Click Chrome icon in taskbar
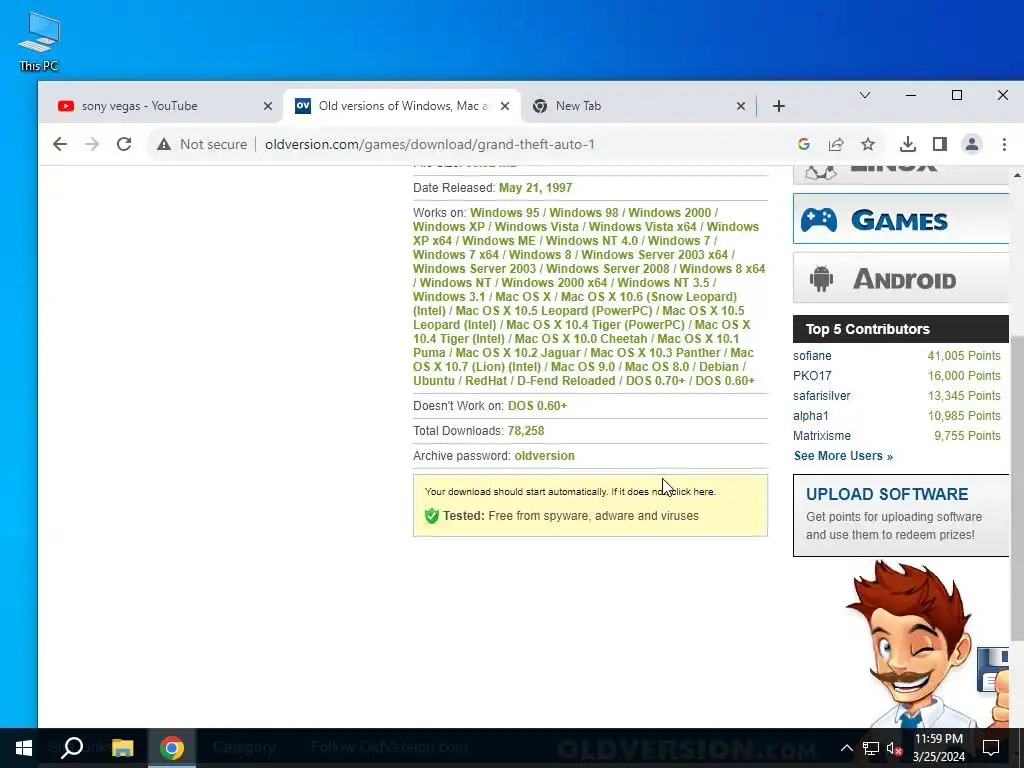The height and width of the screenshot is (768, 1024). pos(172,748)
